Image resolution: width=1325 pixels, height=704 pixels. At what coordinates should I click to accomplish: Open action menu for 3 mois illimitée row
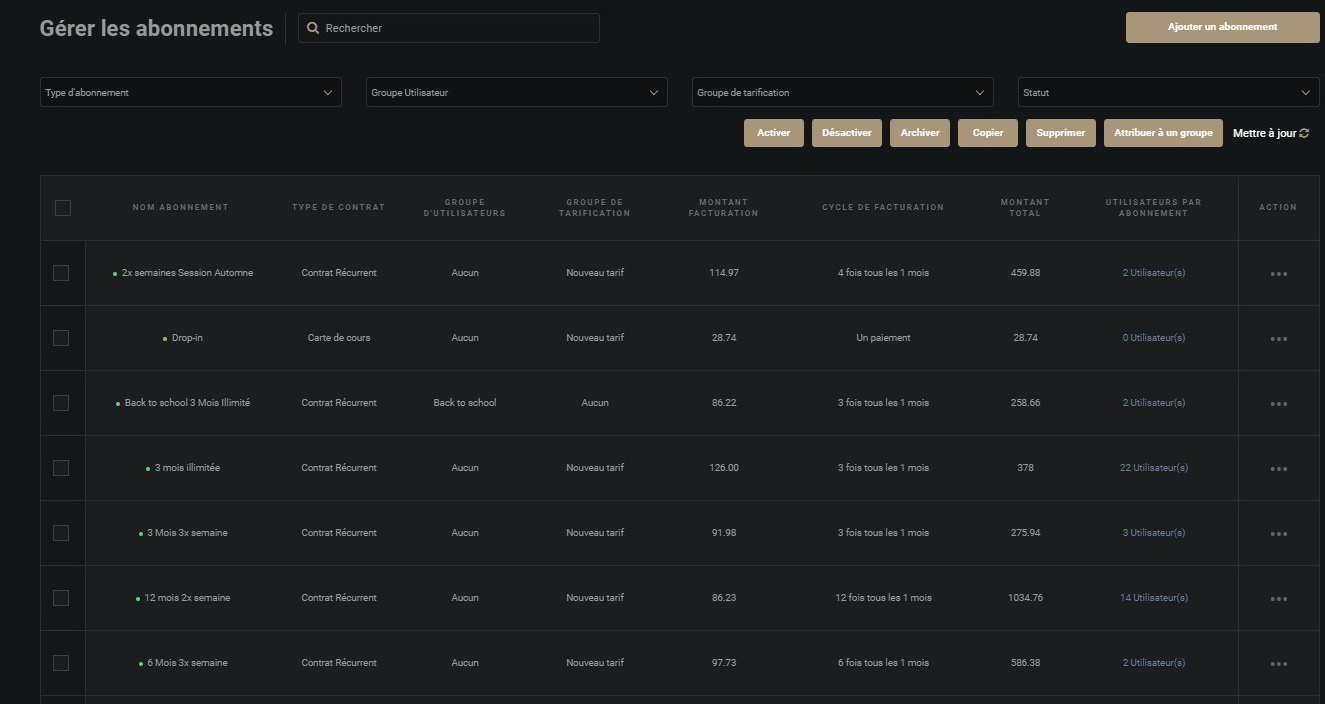point(1278,469)
